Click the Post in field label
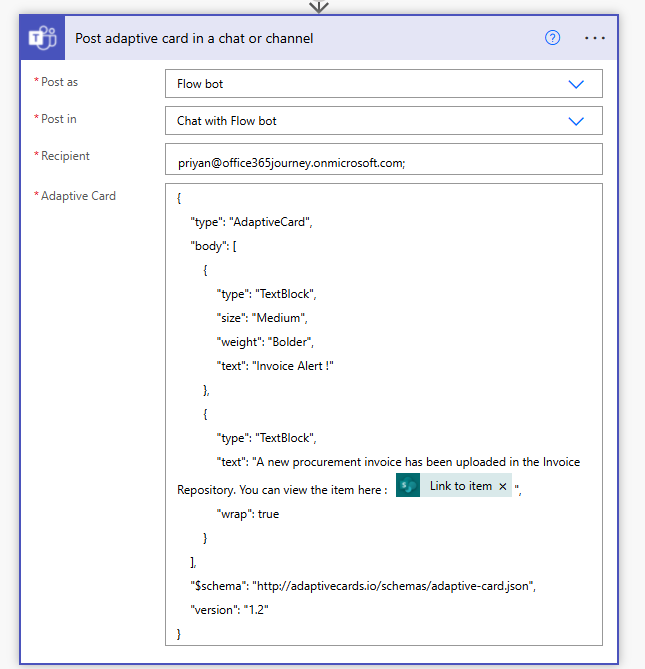Screen dimensions: 645x669 58,119
